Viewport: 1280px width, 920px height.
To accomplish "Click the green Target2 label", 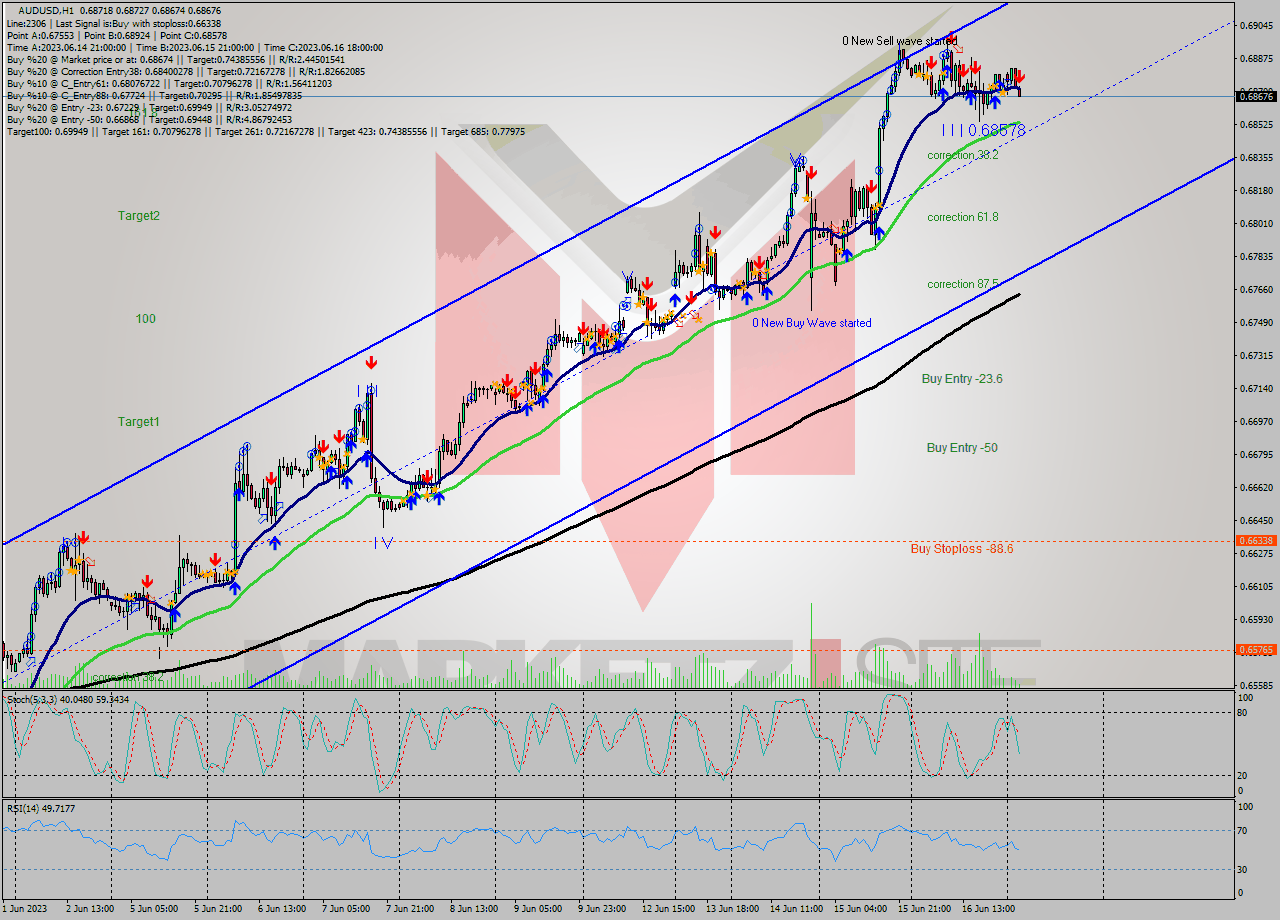I will click(x=138, y=216).
